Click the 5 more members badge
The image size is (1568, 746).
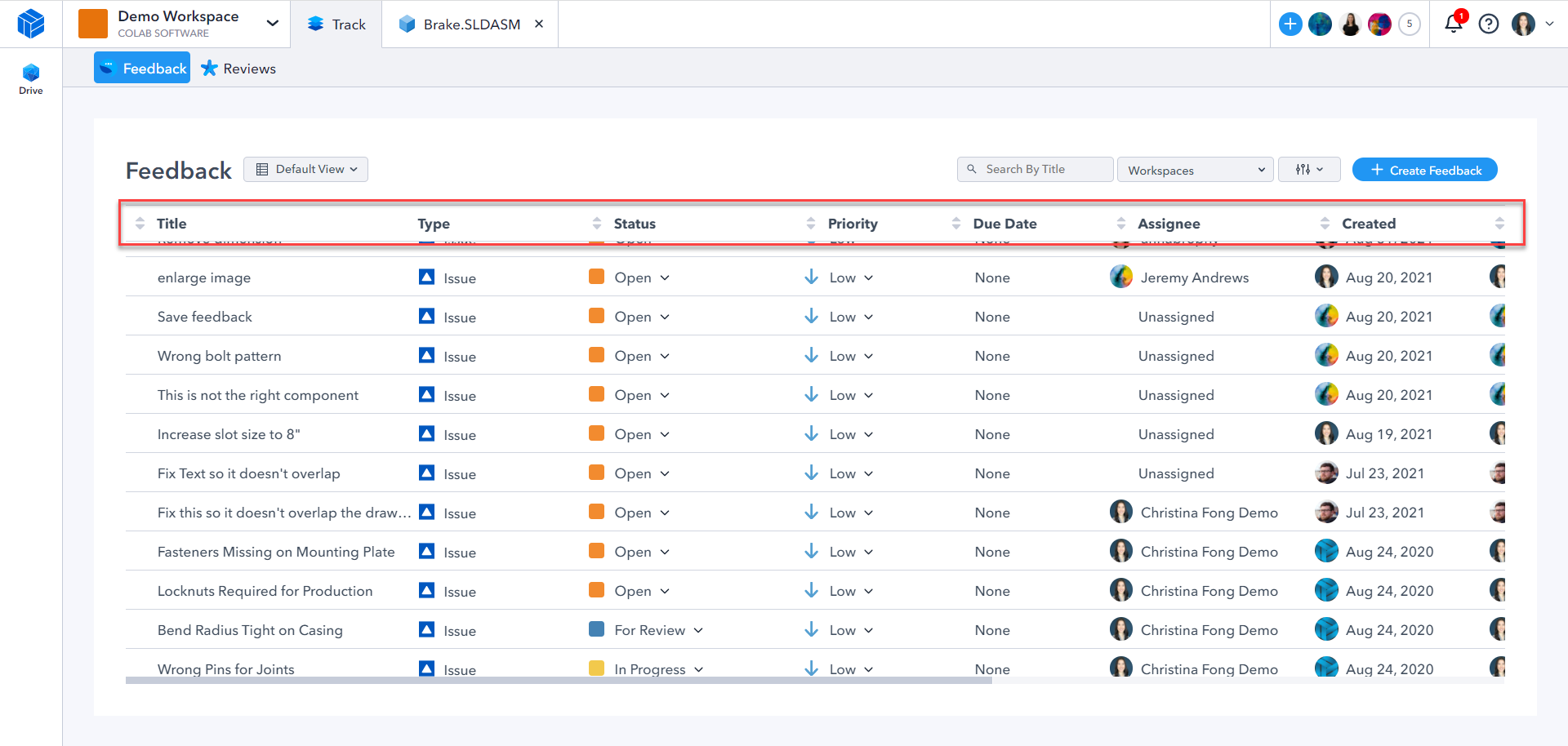click(x=1410, y=24)
